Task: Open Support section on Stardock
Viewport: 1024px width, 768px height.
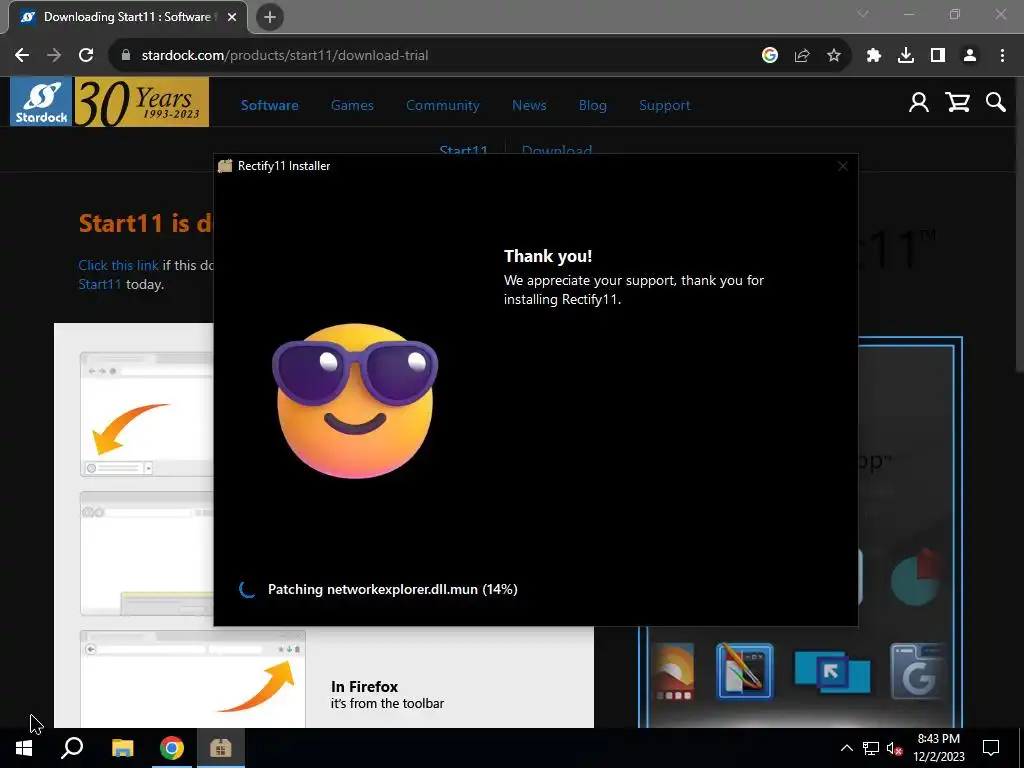Action: [664, 105]
